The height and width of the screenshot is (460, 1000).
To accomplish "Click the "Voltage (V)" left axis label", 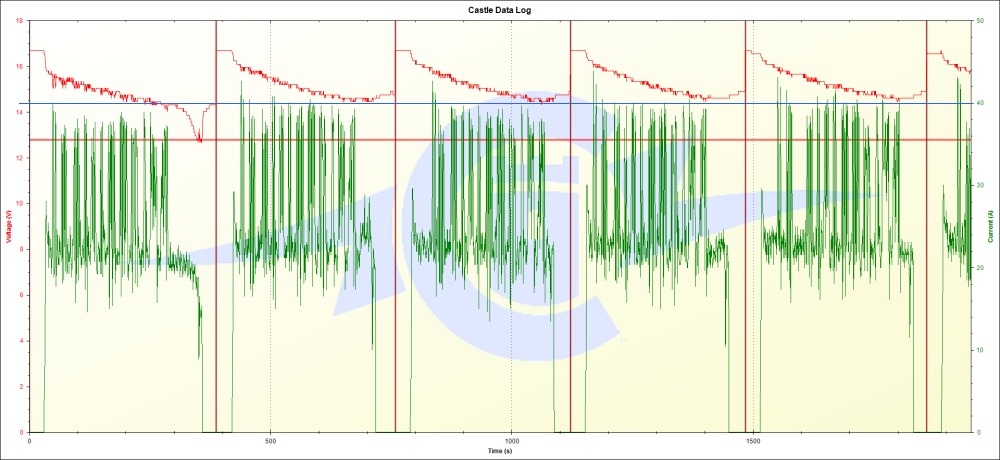I will [9, 226].
